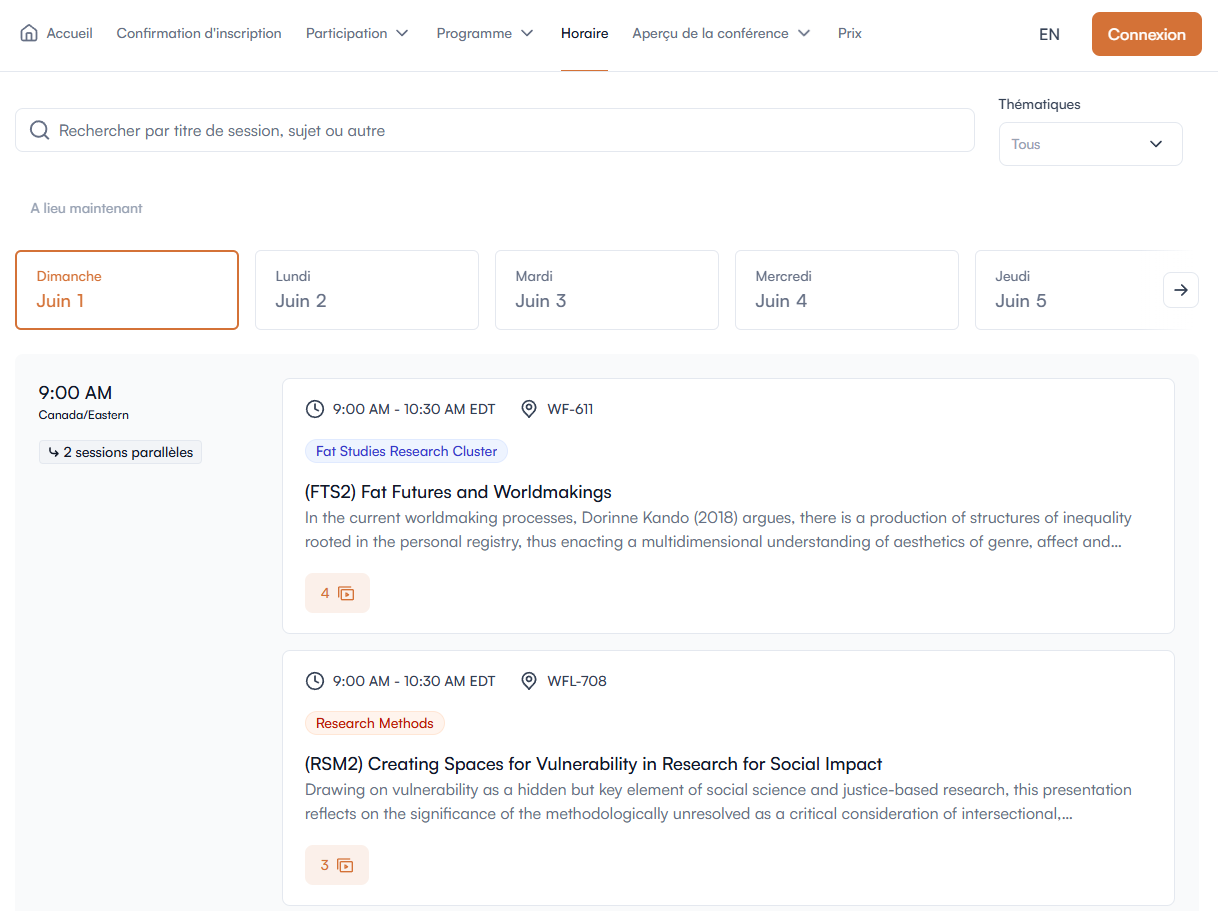Switch to the Mercredi Juin 4 tab
Screen dimensions: 1218x911
846,290
